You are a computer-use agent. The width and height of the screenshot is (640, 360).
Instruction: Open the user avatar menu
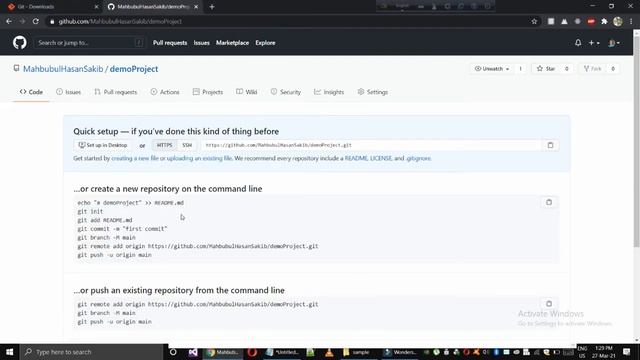613,42
